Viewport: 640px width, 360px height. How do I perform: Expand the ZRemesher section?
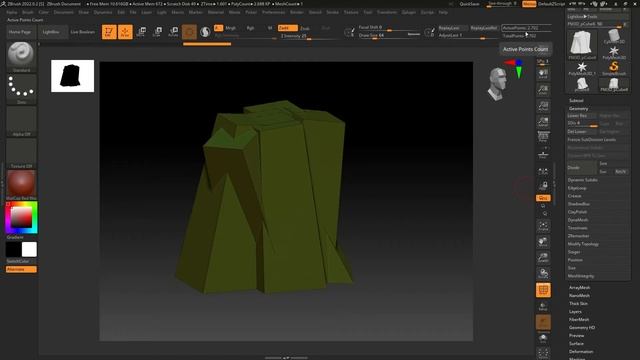pos(578,236)
